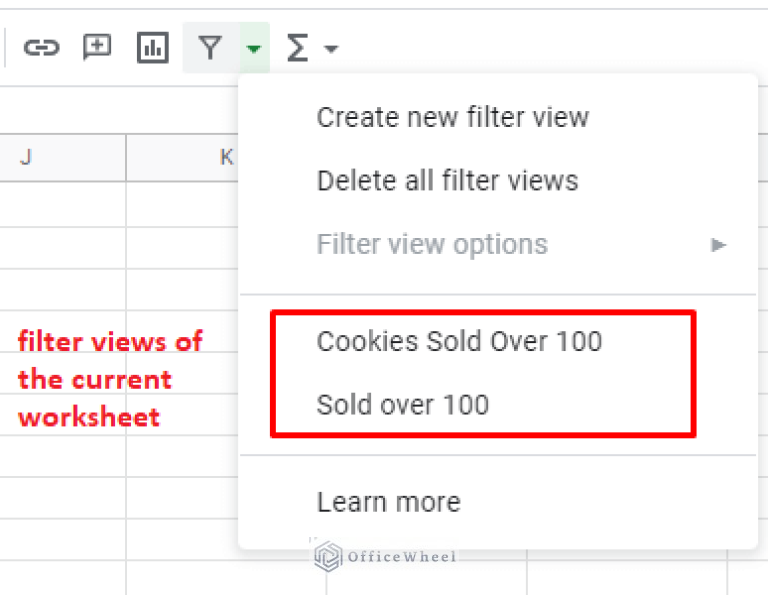Click the red filter views annotation text

click(x=110, y=379)
